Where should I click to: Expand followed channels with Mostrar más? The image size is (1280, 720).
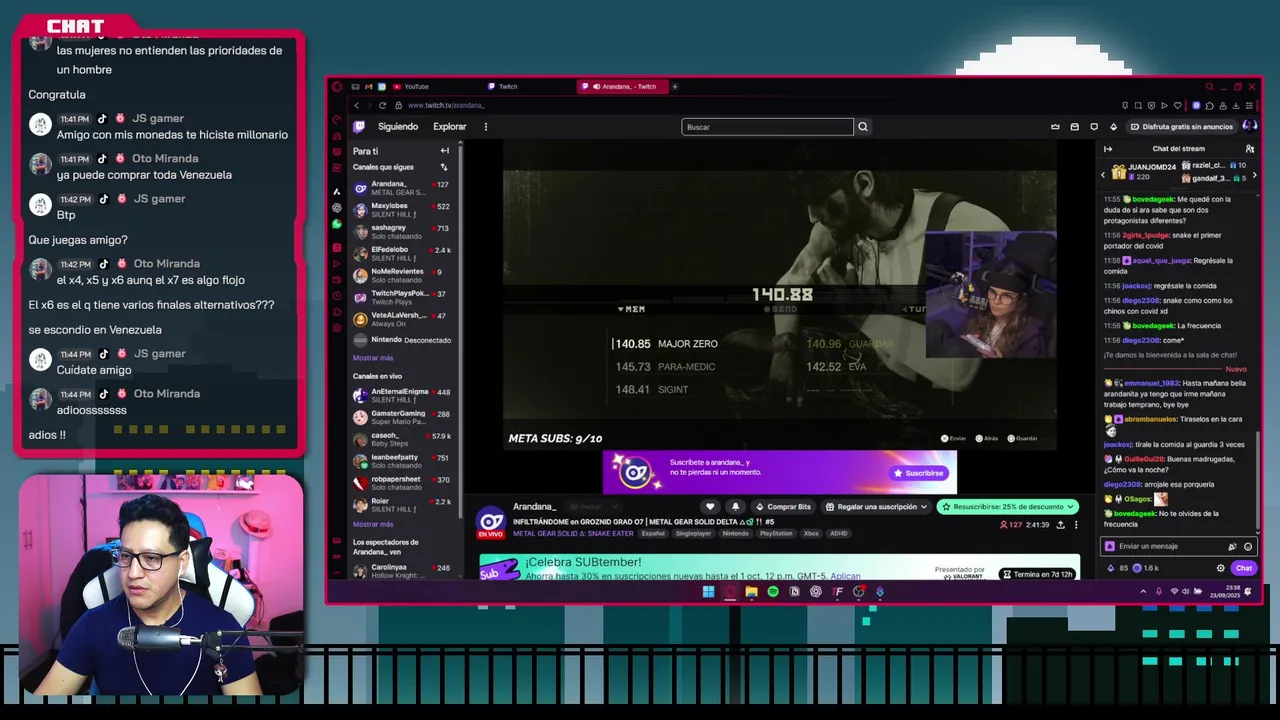point(373,358)
